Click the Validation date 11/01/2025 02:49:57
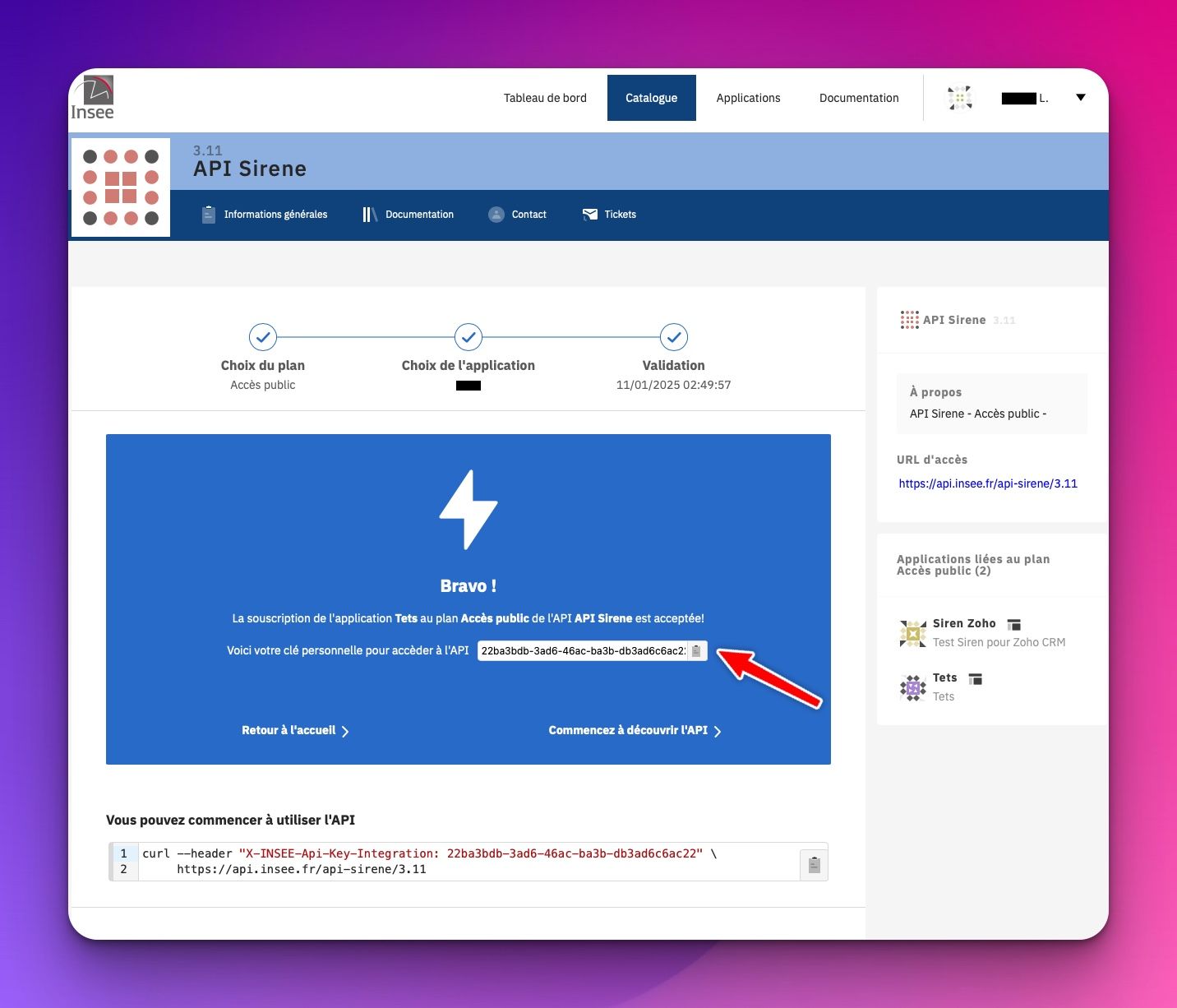 click(x=674, y=385)
